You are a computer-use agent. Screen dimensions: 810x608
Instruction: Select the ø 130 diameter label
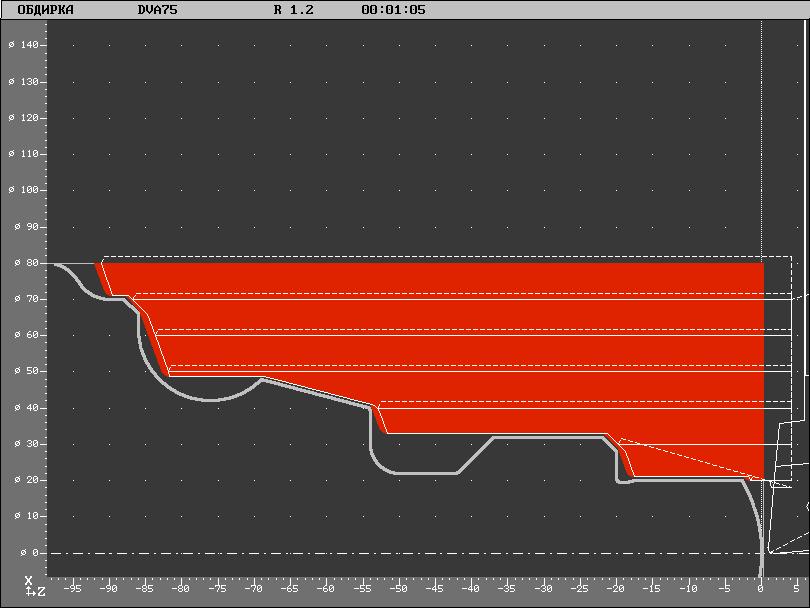click(24, 82)
